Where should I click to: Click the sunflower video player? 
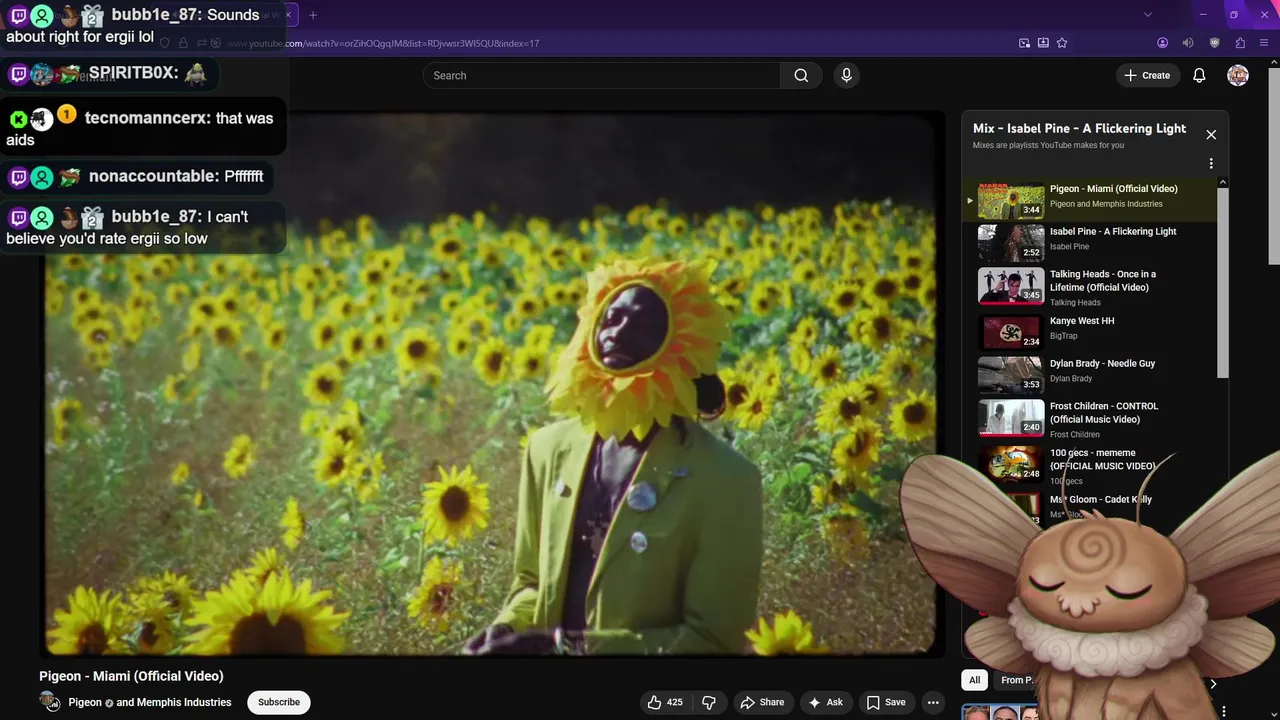click(491, 383)
